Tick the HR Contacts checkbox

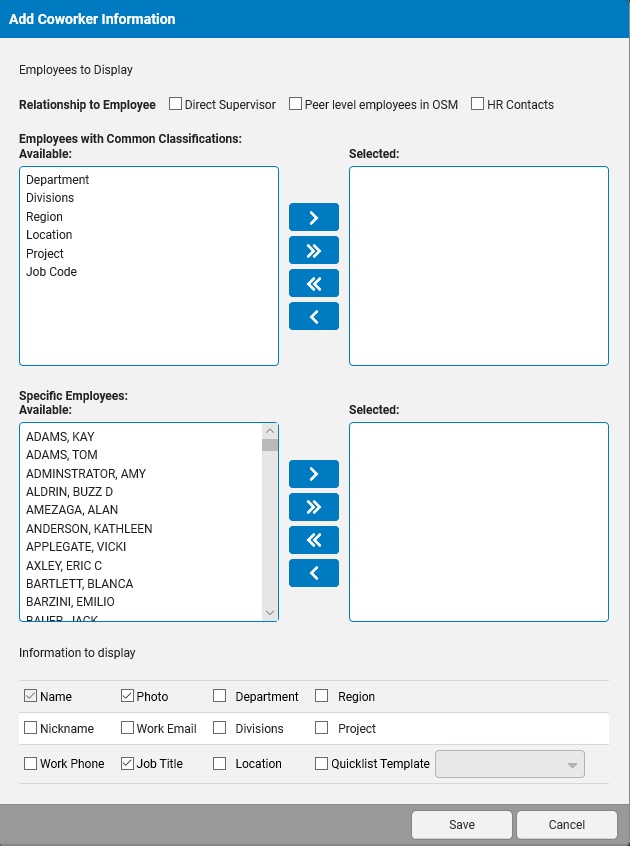coord(477,104)
